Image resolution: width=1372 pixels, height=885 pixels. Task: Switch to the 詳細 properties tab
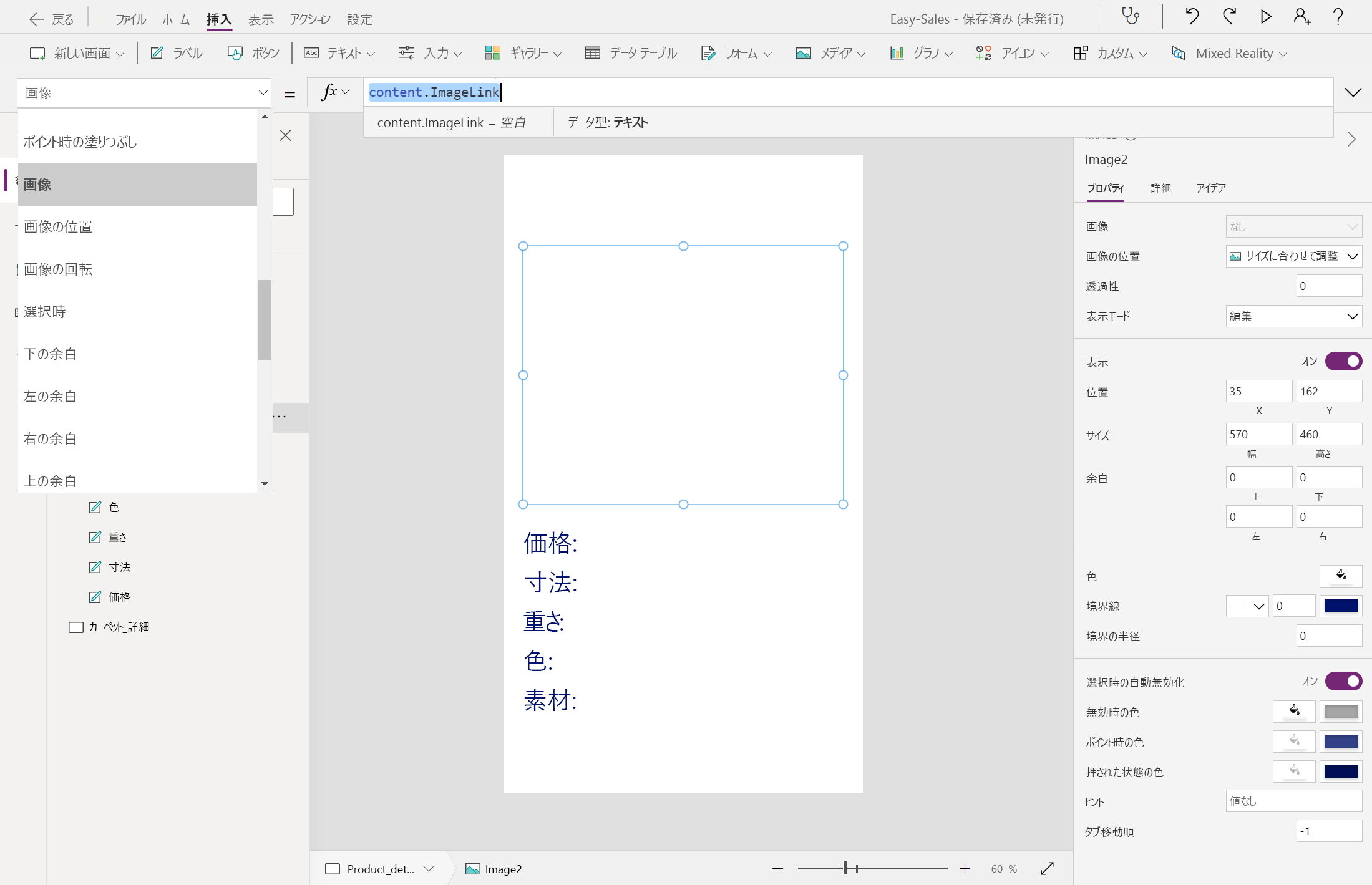click(x=1160, y=188)
